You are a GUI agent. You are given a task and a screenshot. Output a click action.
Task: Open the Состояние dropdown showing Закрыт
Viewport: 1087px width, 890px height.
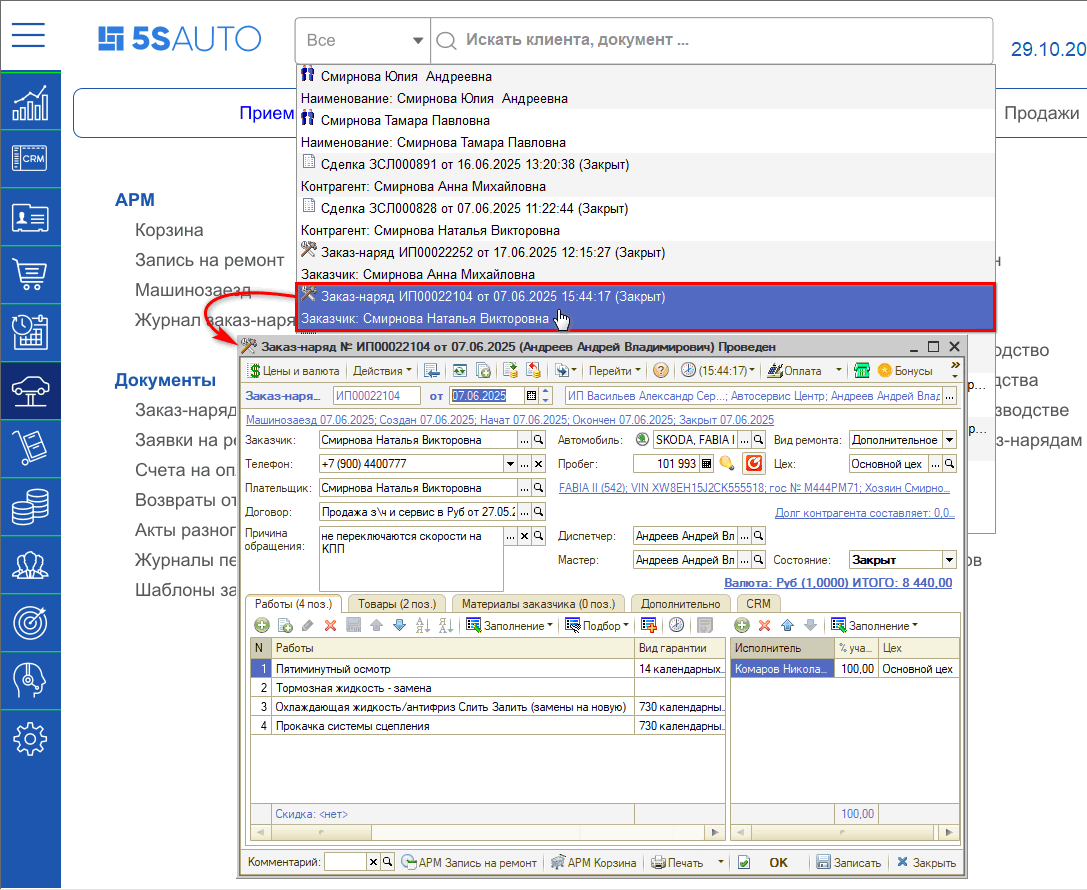tap(949, 561)
